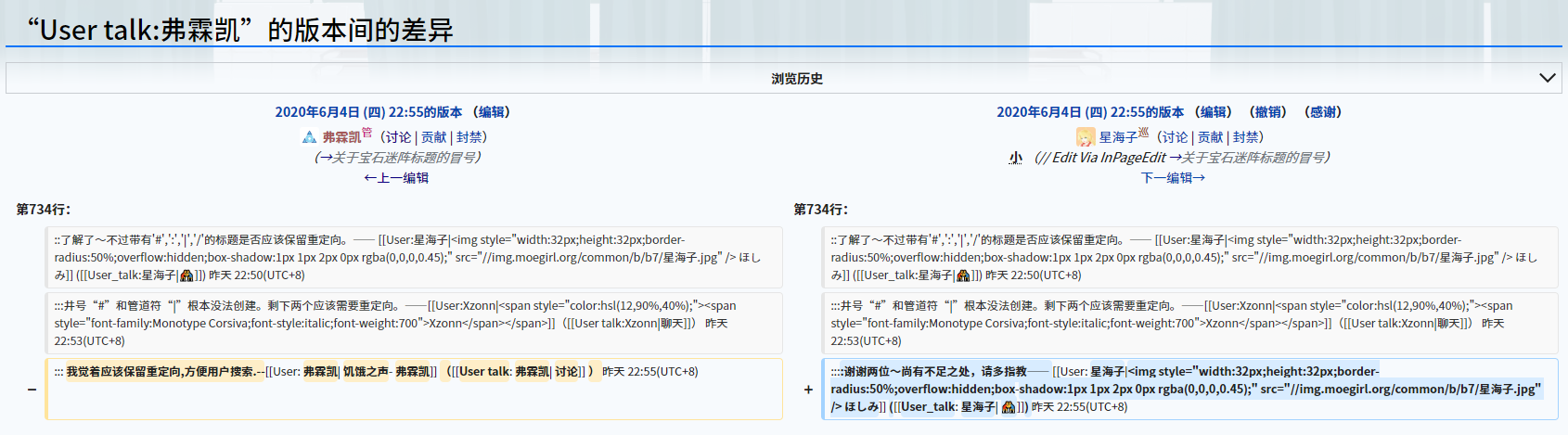Click right paragraph starting :::井号 “#”

1190,323
